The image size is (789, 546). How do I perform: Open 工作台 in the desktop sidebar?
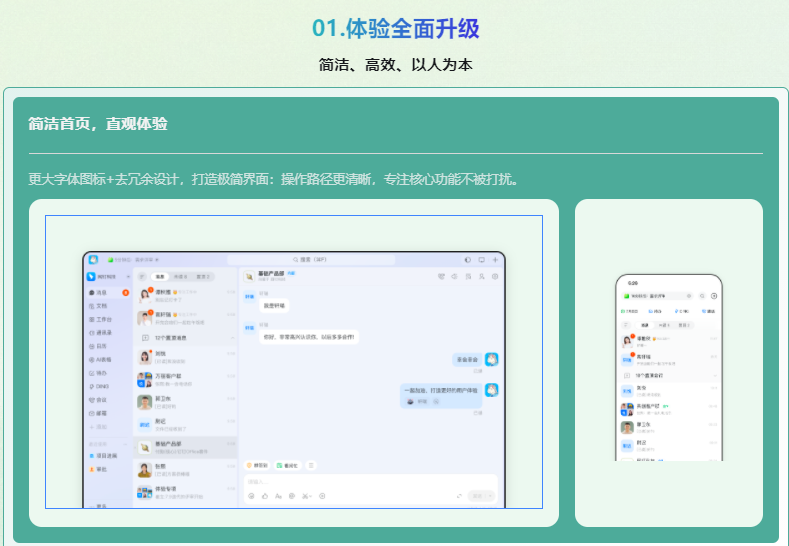coord(103,319)
